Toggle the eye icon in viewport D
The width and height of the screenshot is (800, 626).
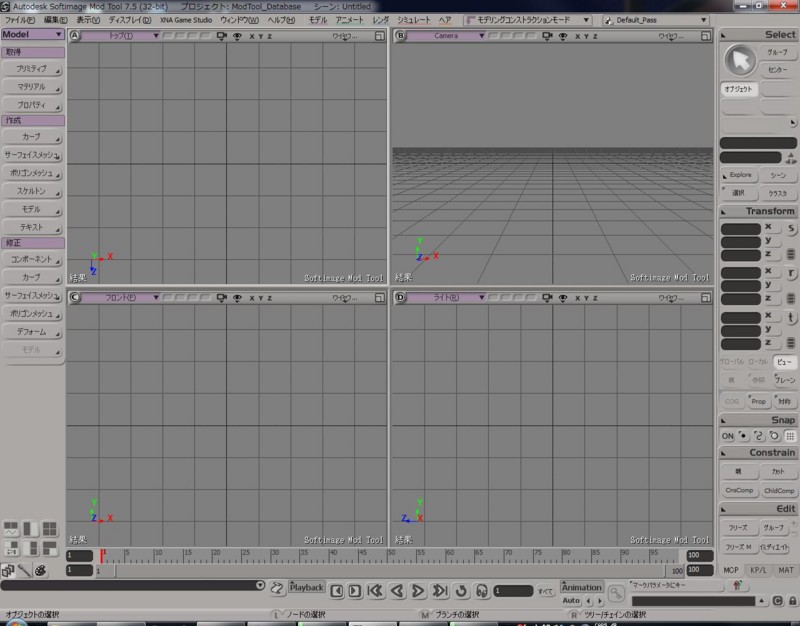coord(563,298)
